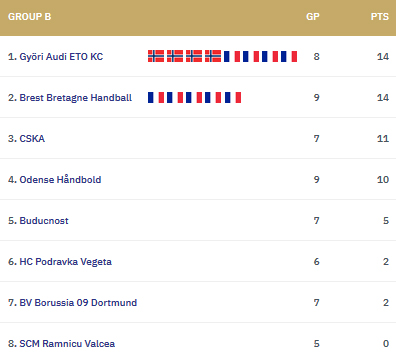Click the PTS column header

tap(380, 17)
